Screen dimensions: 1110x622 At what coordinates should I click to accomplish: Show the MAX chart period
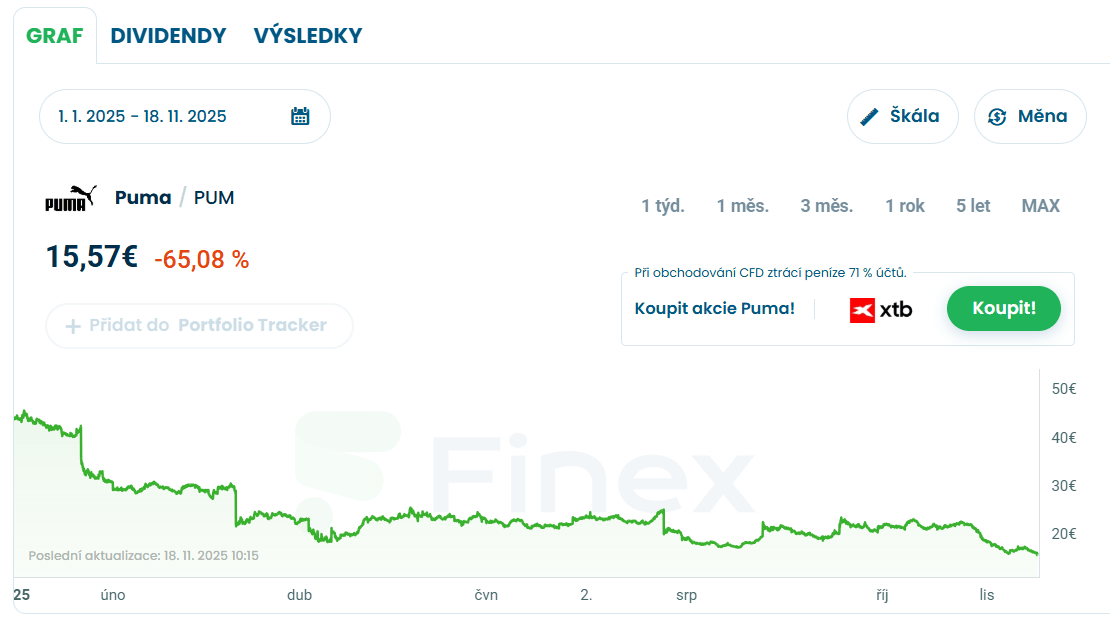[x=1040, y=206]
